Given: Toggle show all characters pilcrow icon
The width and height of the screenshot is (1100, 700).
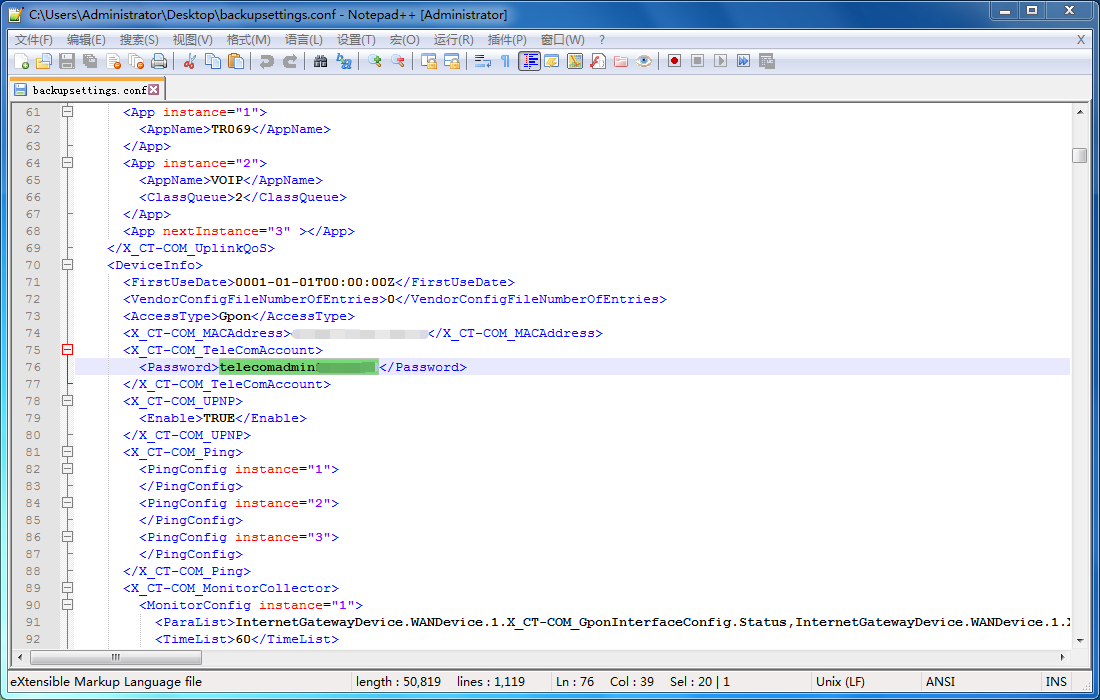Looking at the screenshot, I should pyautogui.click(x=505, y=61).
